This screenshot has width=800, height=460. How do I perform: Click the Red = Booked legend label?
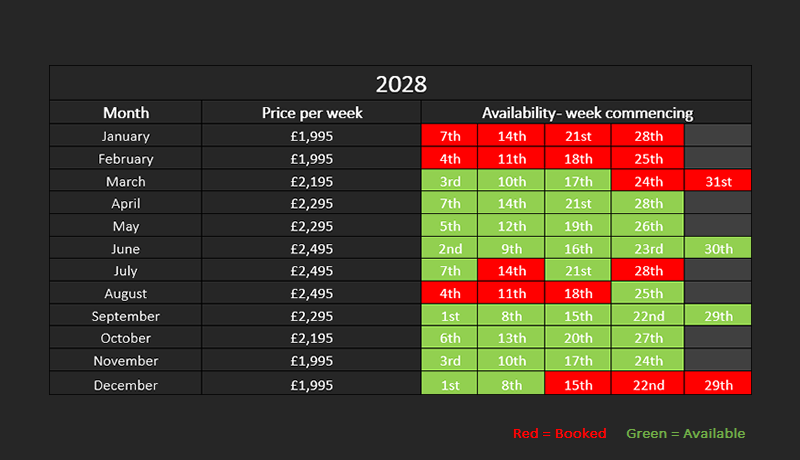tap(559, 433)
